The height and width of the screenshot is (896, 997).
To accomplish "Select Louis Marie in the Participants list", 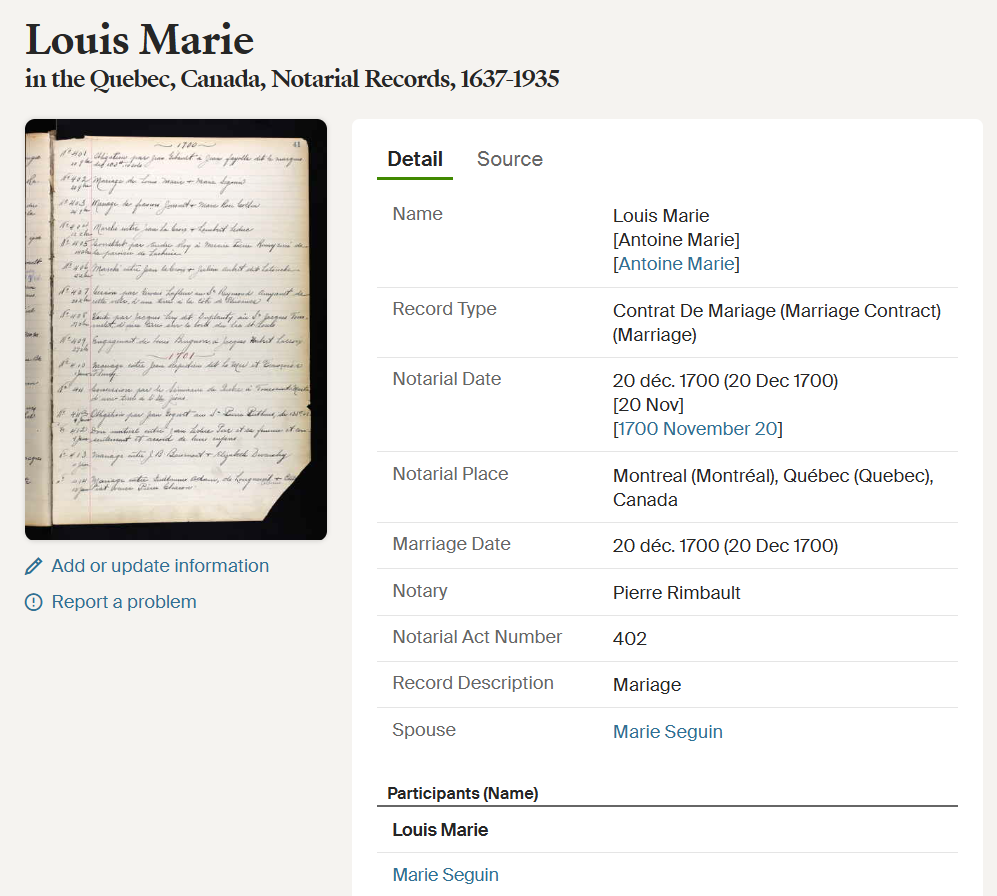I will click(440, 829).
